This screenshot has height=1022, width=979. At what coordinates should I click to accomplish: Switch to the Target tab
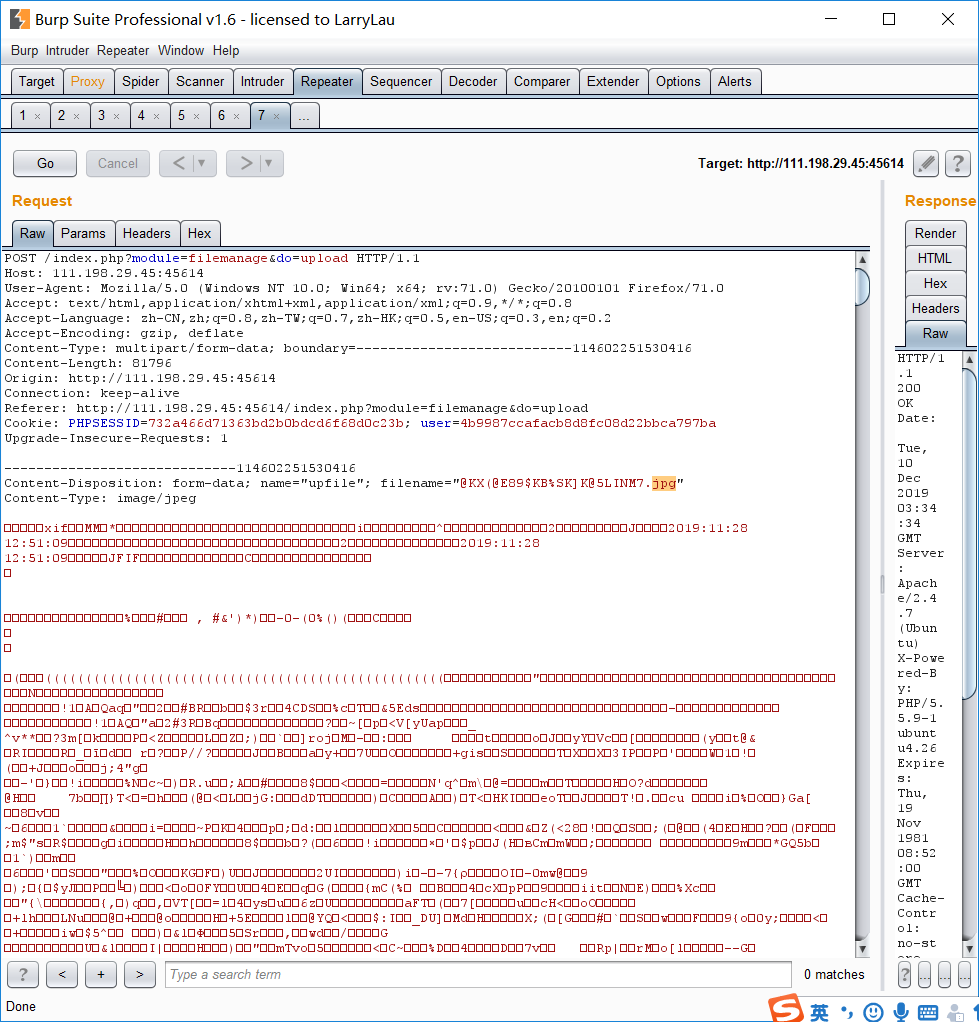click(x=37, y=82)
